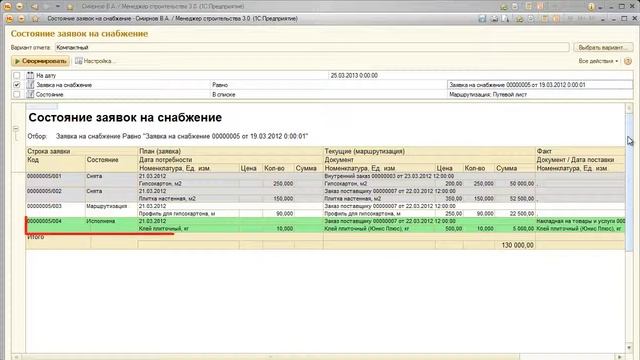Screen dimensions: 640x360
Task: Click the Сформировать generate button
Action: click(x=40, y=61)
